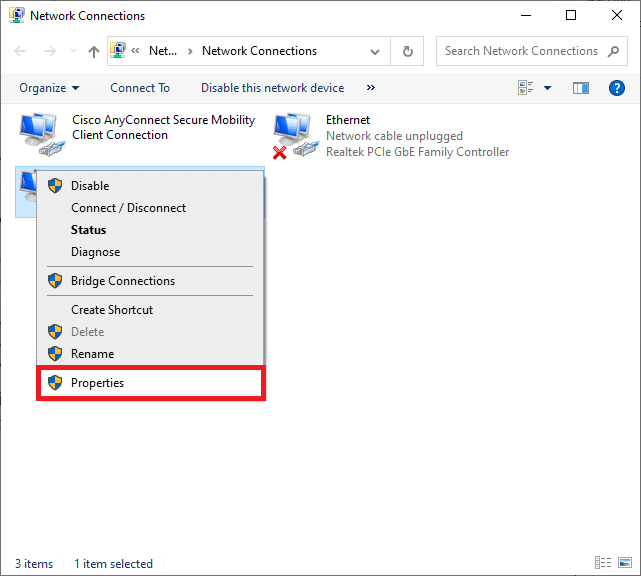
Task: Open the Organize dropdown menu
Action: (48, 88)
